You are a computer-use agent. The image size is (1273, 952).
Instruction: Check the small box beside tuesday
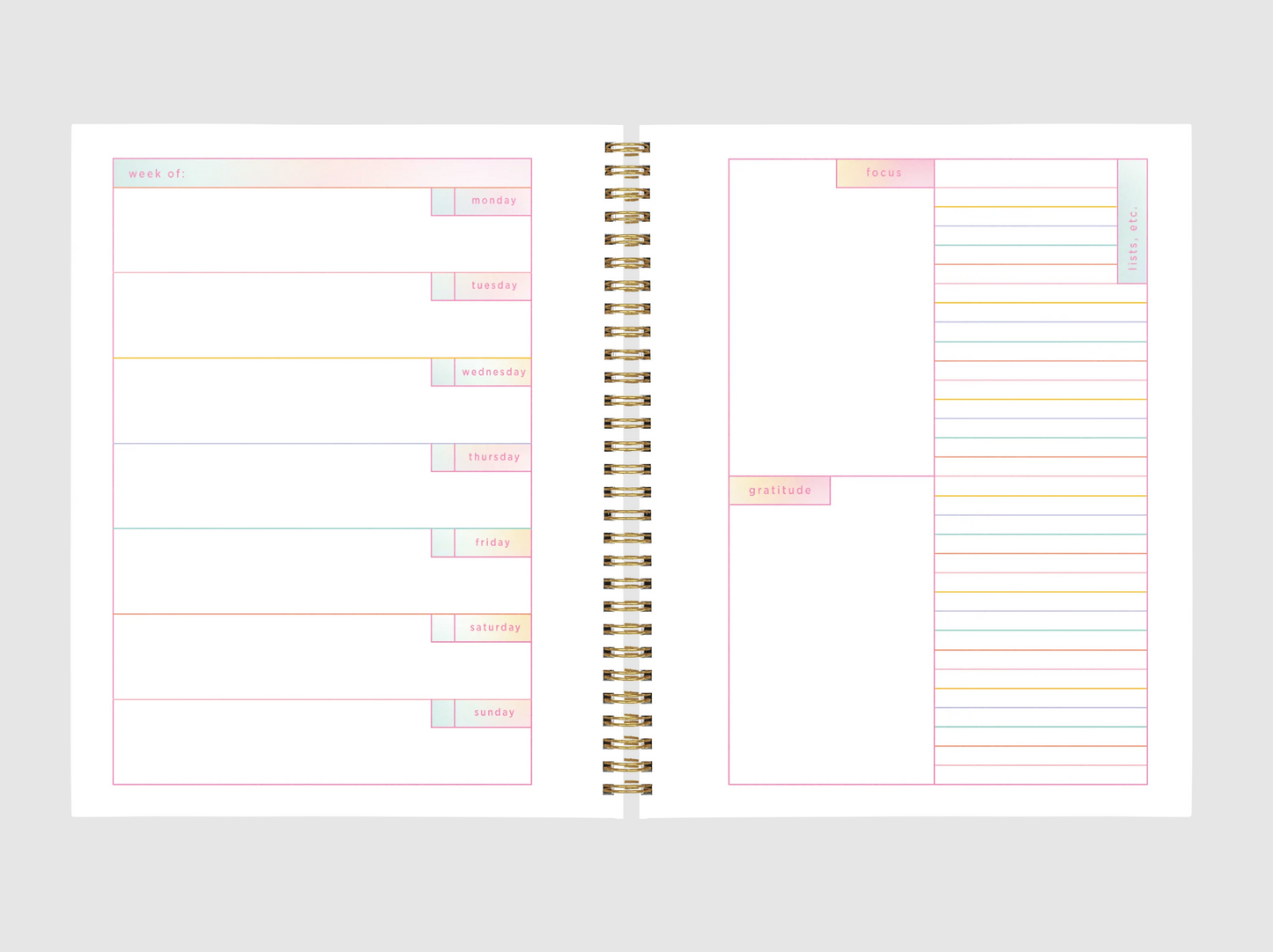(x=443, y=286)
